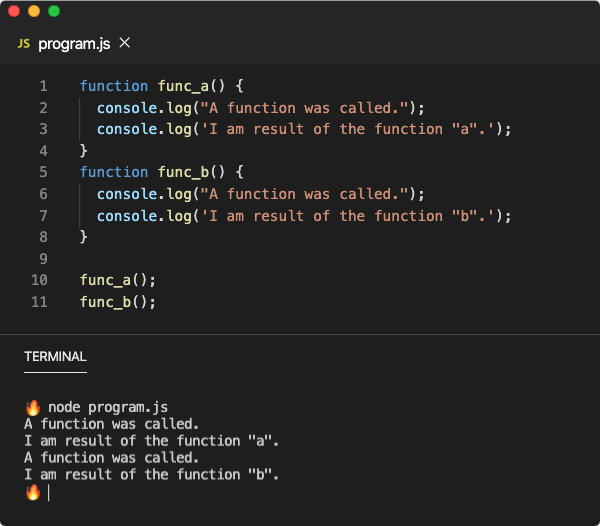The height and width of the screenshot is (526, 600).
Task: Click the yellow minimize window button
Action: (x=34, y=11)
